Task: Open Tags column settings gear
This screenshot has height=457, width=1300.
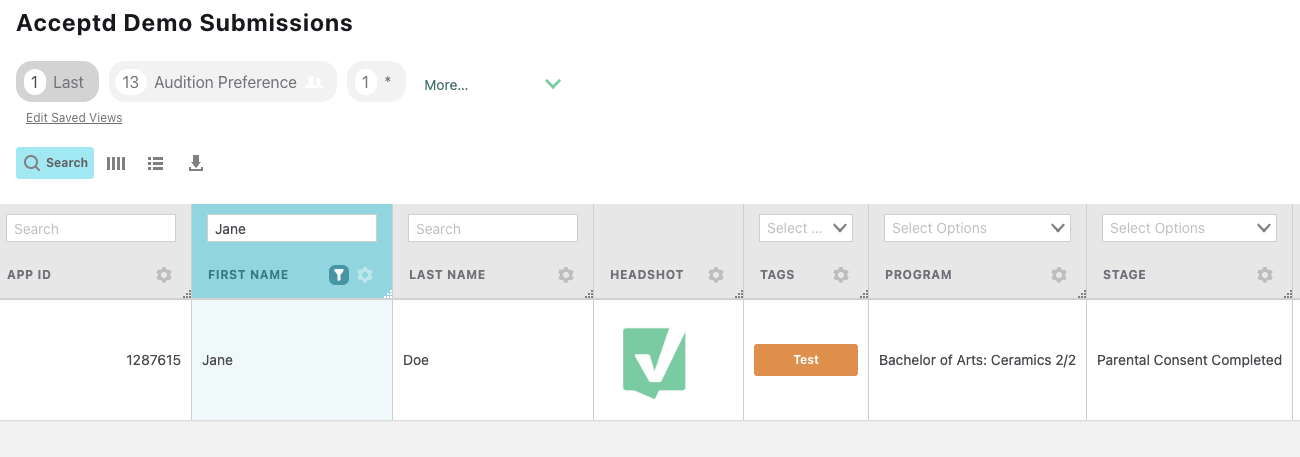Action: [841, 275]
